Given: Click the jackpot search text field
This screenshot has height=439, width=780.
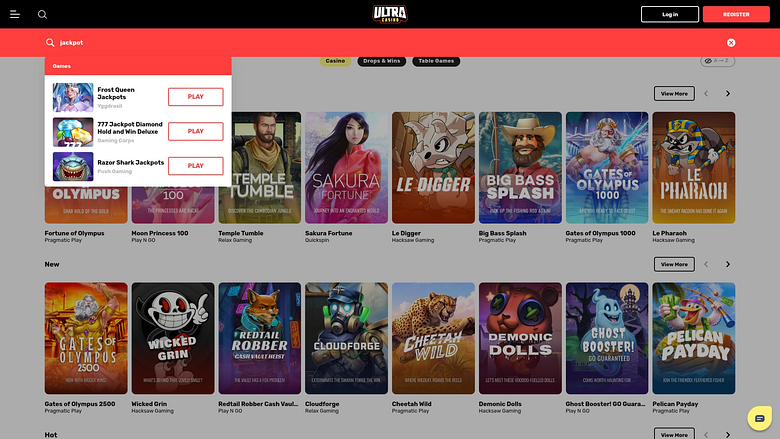Looking at the screenshot, I should click(388, 43).
